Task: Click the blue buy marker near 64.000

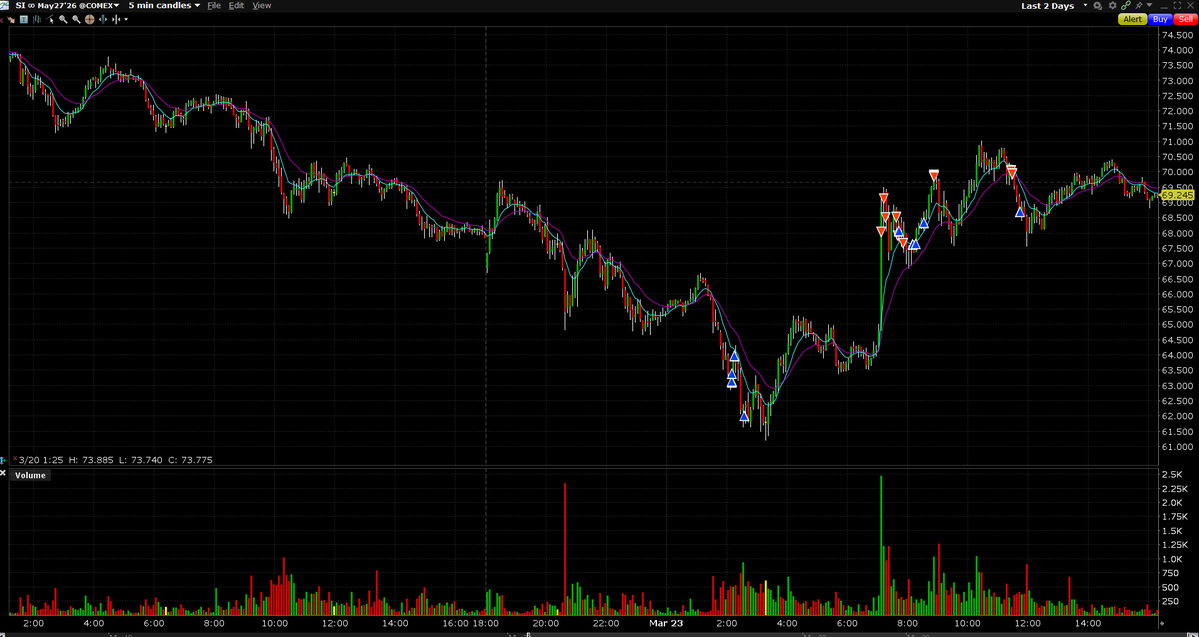Action: click(734, 356)
